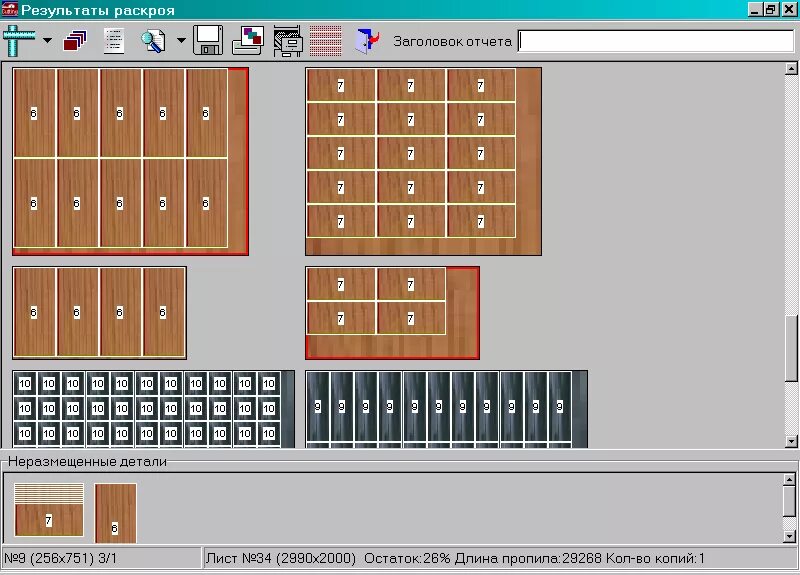Select the sheet with fifteen number 7 parts
The width and height of the screenshot is (800, 575).
pyautogui.click(x=423, y=161)
